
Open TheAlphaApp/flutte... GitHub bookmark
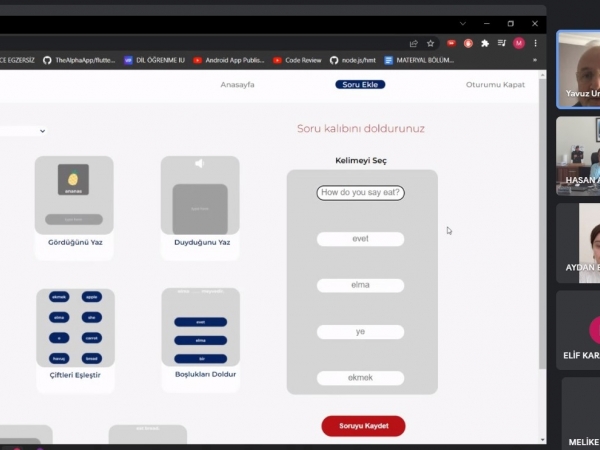pos(79,60)
